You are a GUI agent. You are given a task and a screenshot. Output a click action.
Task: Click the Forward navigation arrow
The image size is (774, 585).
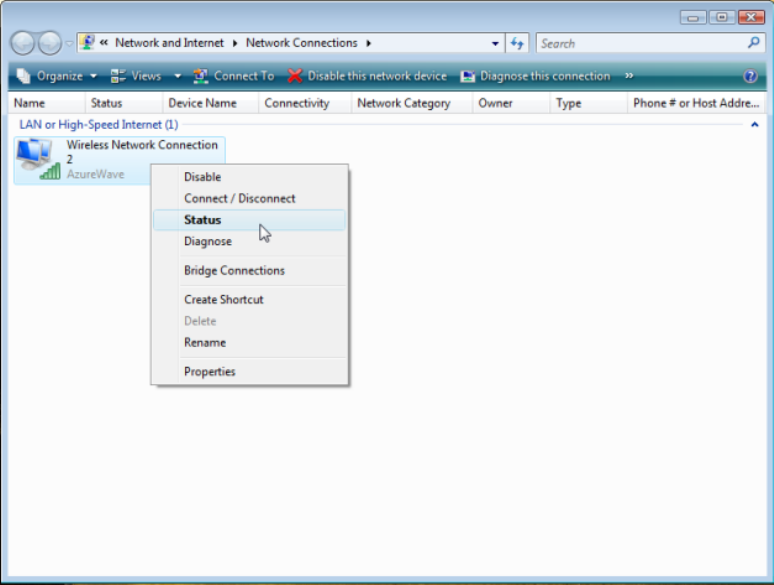tap(50, 43)
